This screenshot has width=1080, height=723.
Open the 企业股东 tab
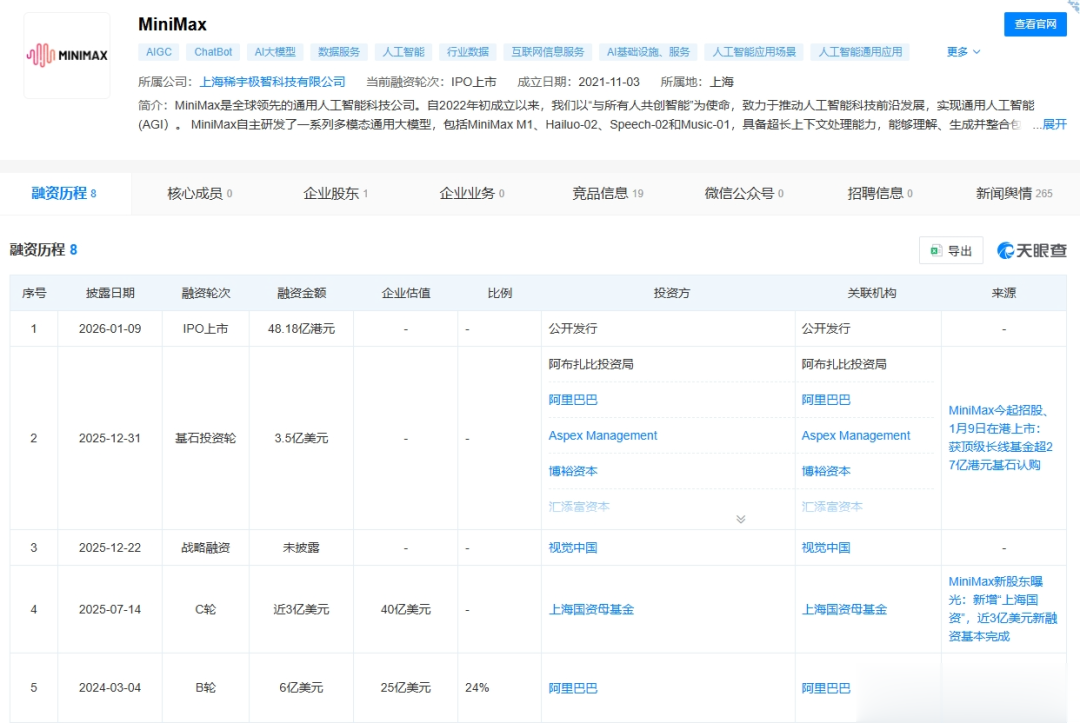click(335, 193)
